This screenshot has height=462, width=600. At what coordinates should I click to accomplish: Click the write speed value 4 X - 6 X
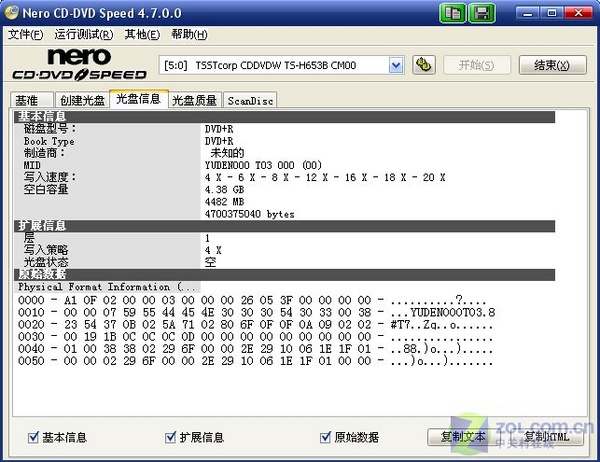click(x=325, y=177)
